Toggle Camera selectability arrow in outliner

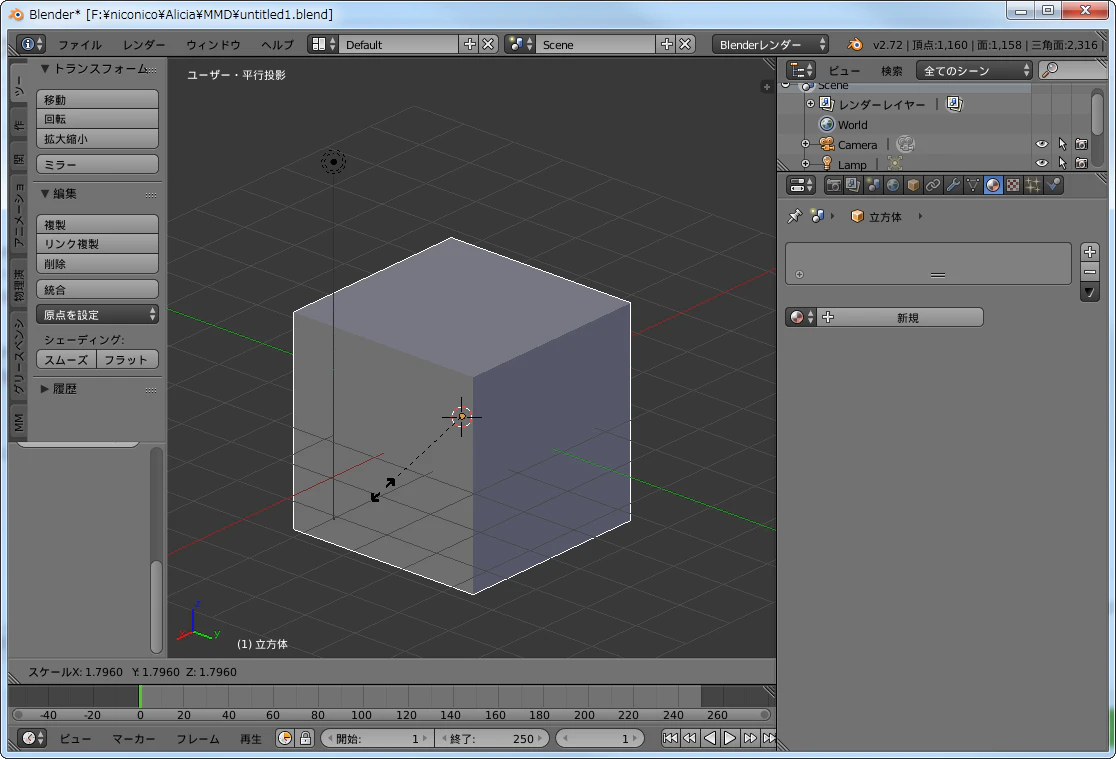[1062, 145]
